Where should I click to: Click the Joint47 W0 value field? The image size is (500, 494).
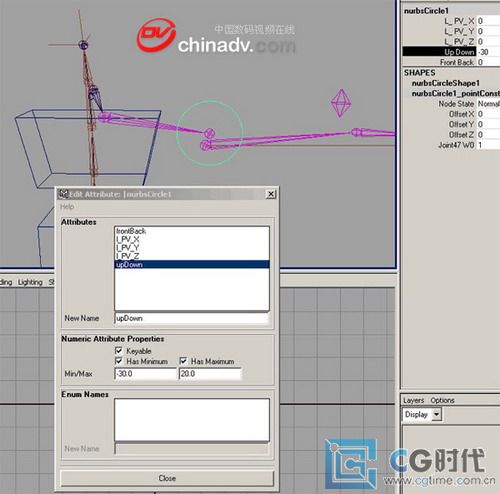tap(488, 145)
